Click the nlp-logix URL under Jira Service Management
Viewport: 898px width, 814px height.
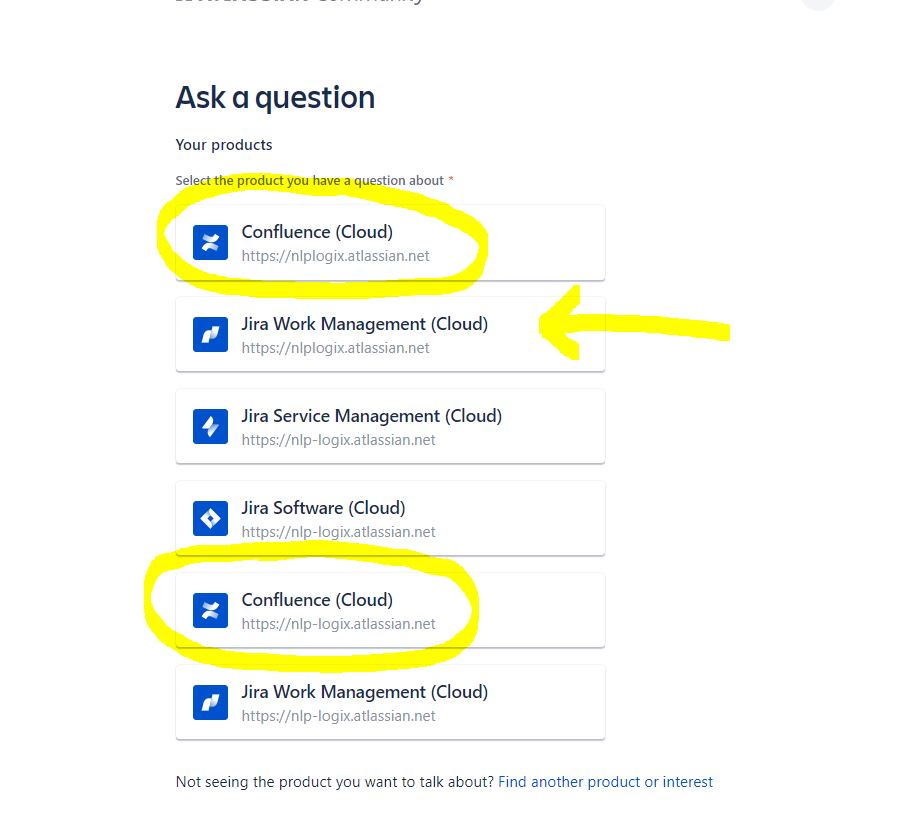point(338,440)
